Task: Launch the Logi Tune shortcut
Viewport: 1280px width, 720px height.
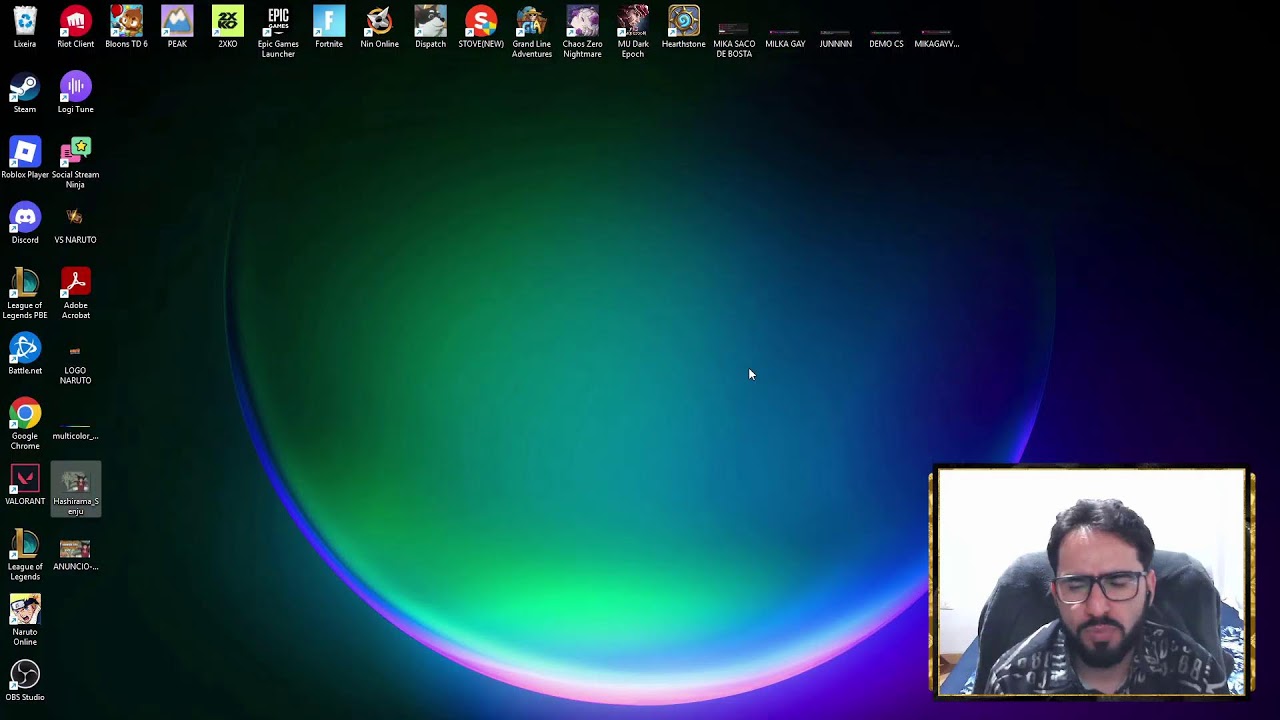Action: pos(76,92)
